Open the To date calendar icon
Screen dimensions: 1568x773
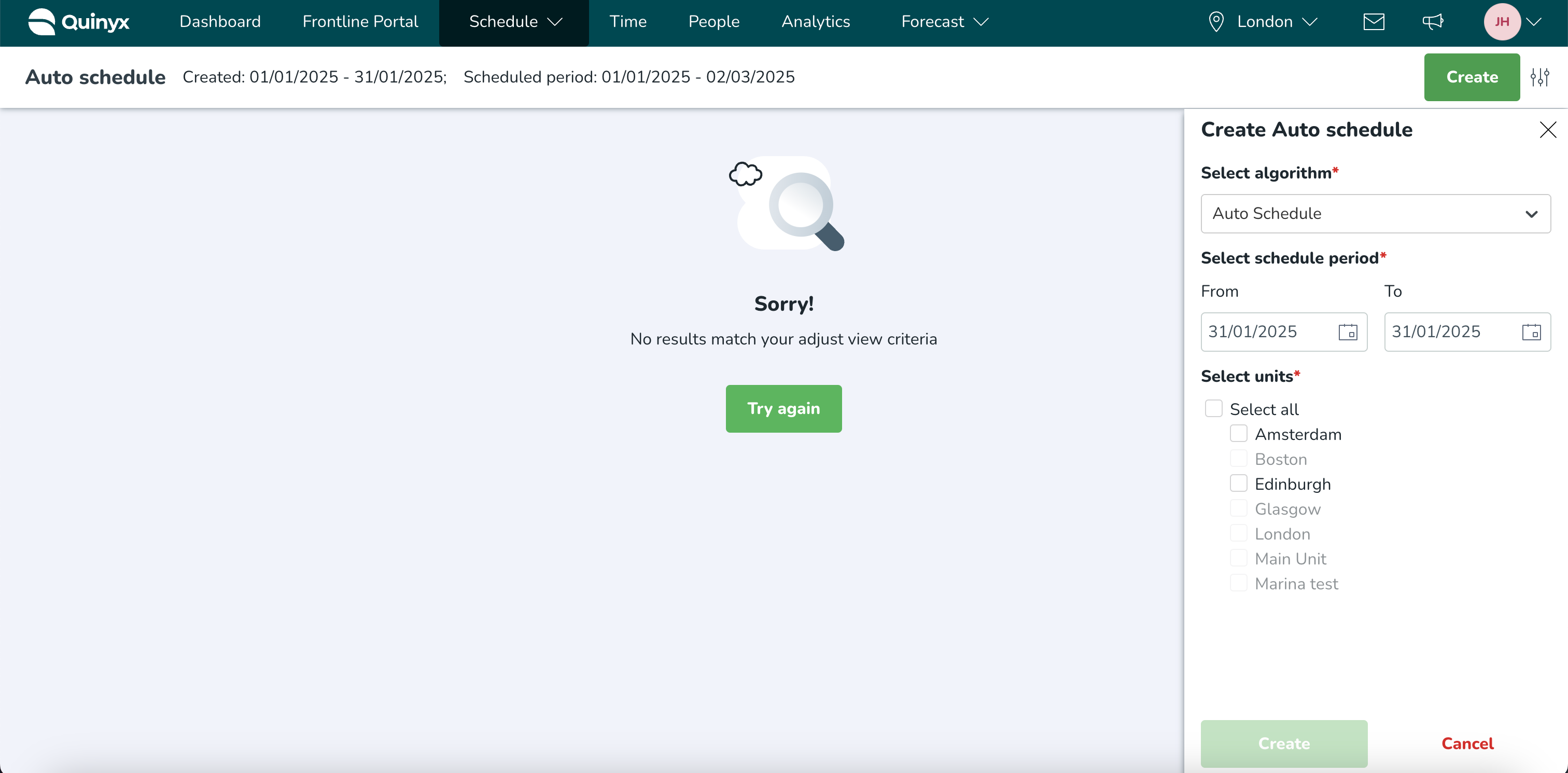1532,332
